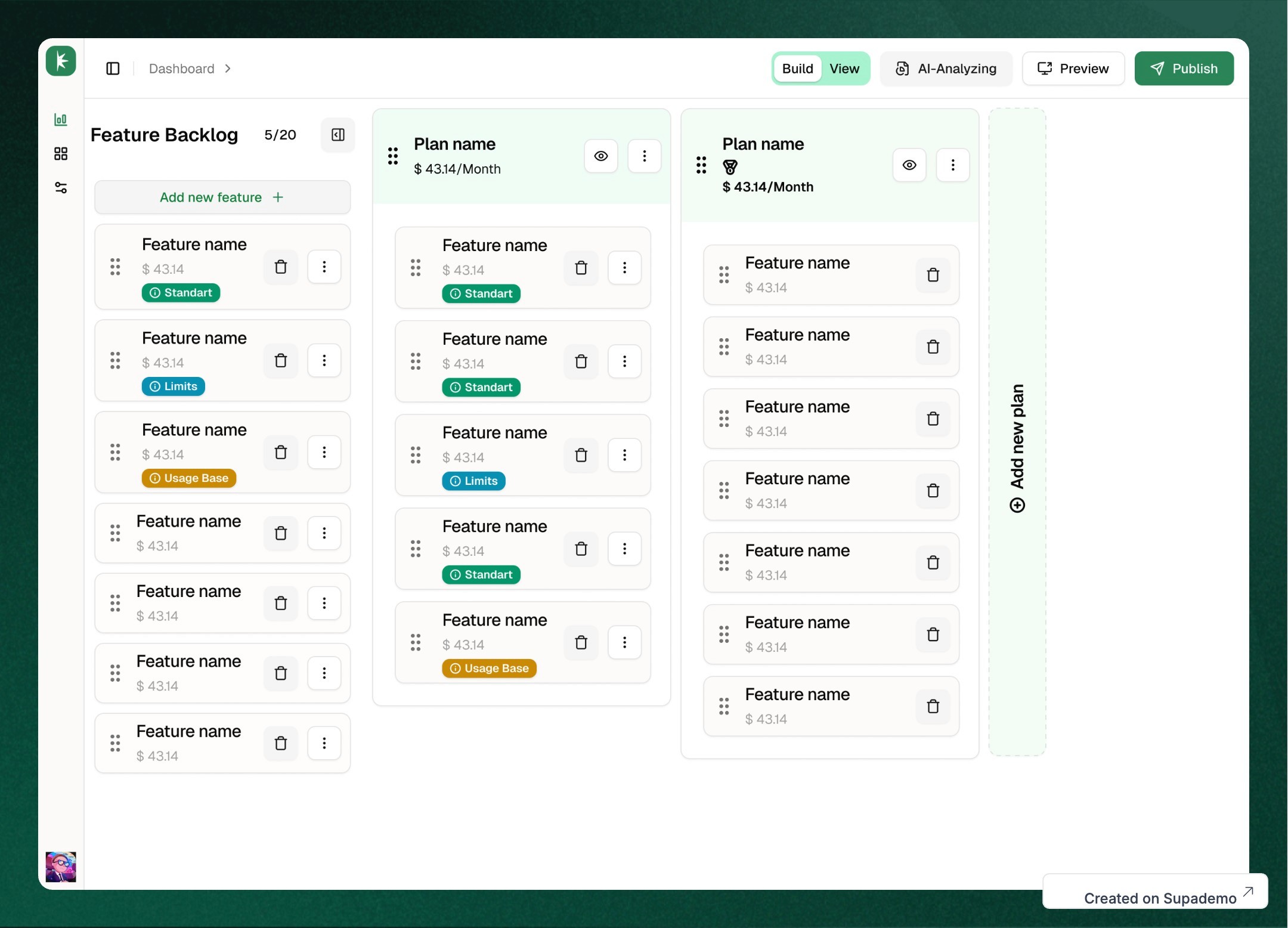This screenshot has width=1288, height=928.
Task: Open options menu of backlog Limits feature
Action: point(324,360)
